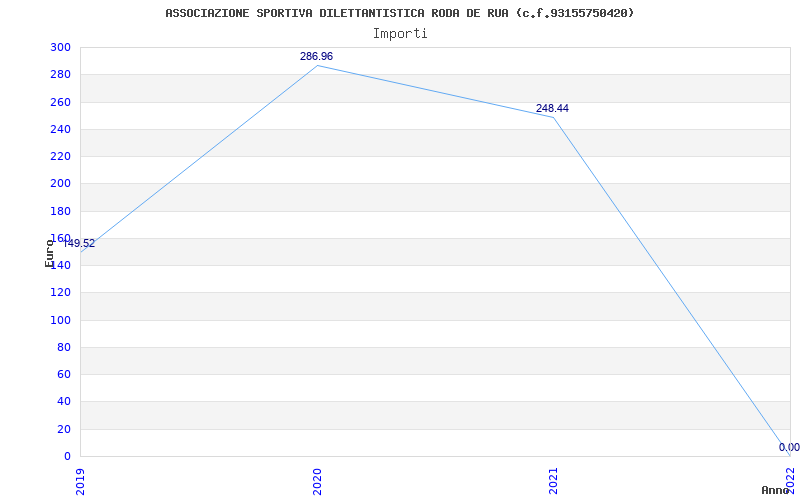800x500 pixels.
Task: Click the 240 y-axis tick label
Action: (x=60, y=129)
